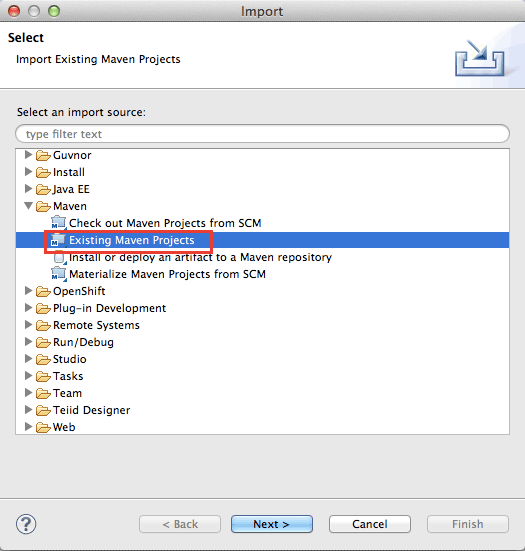Click the Guvnor folder icon
The image size is (525, 551).
[43, 155]
